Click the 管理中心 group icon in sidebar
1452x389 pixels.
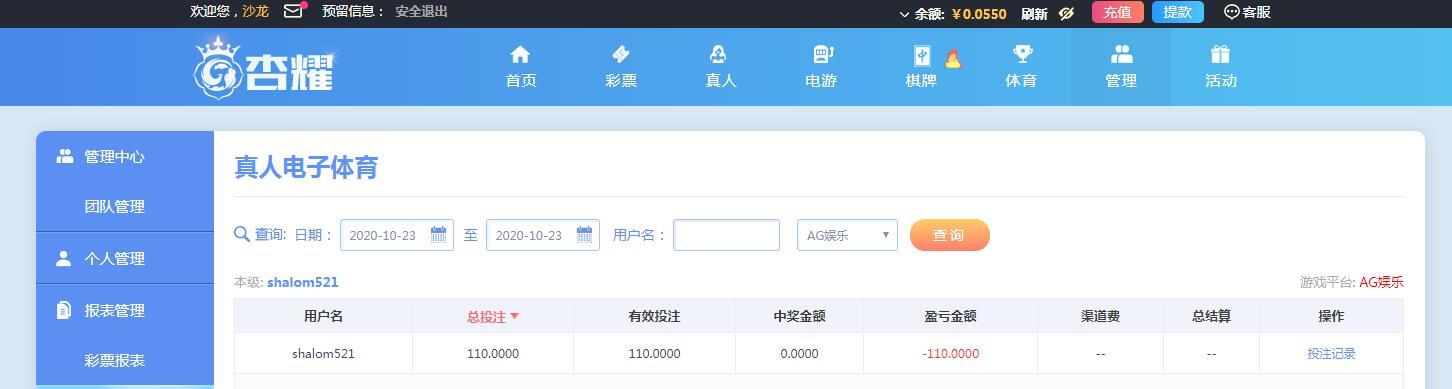click(x=65, y=156)
